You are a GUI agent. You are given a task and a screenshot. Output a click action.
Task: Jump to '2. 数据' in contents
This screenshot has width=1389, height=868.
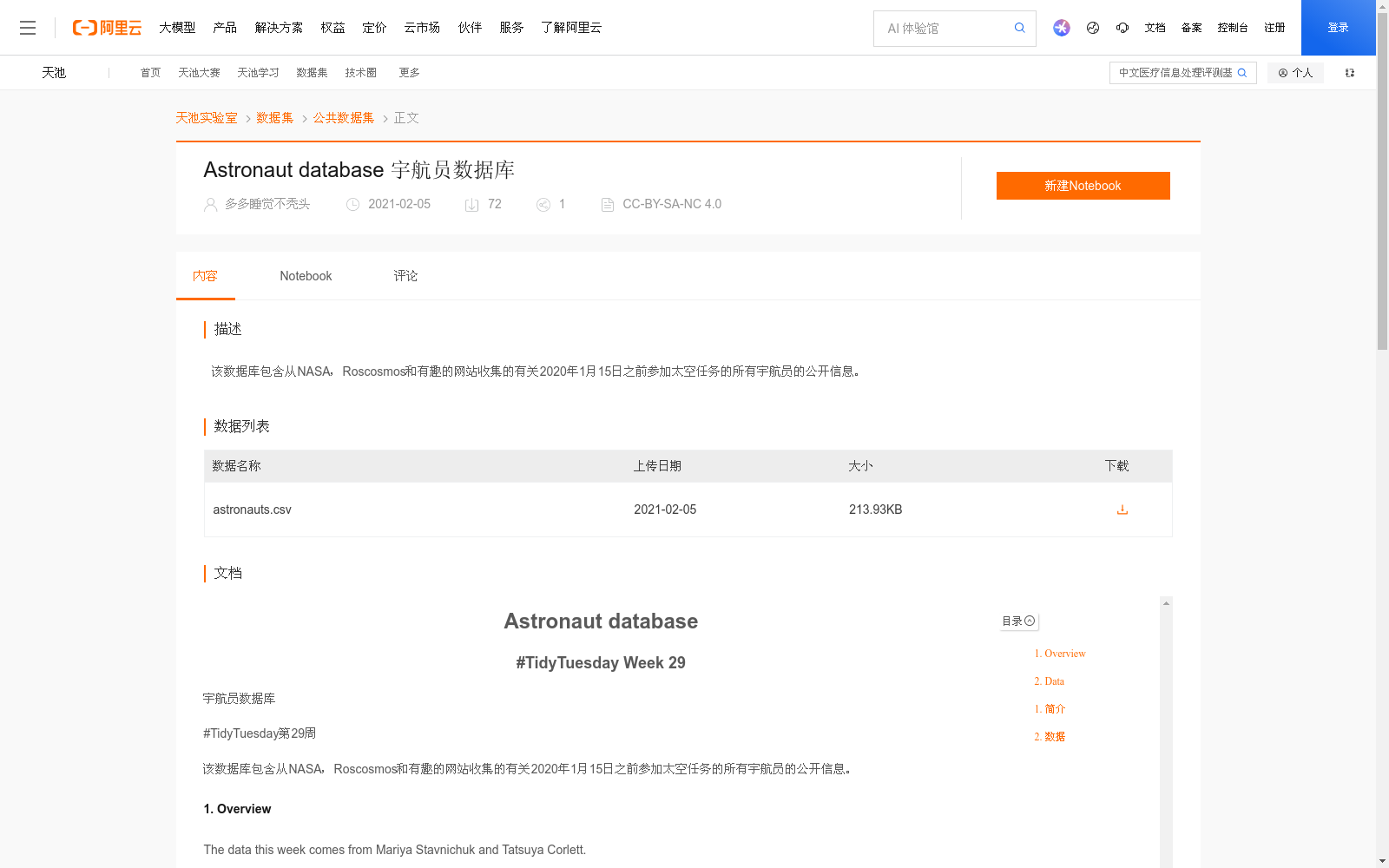pos(1050,737)
